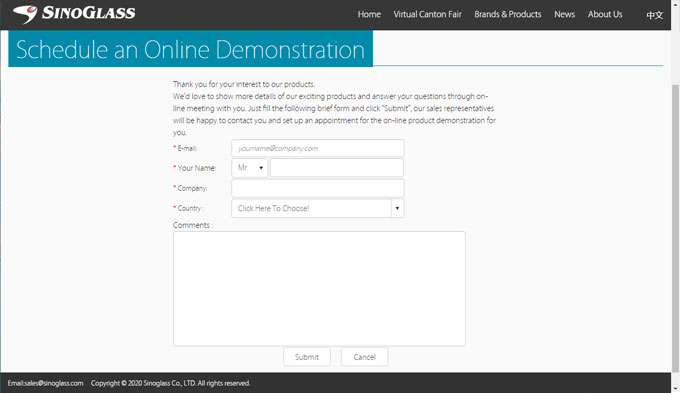Click the 'Thank you for your interest' text

point(244,84)
